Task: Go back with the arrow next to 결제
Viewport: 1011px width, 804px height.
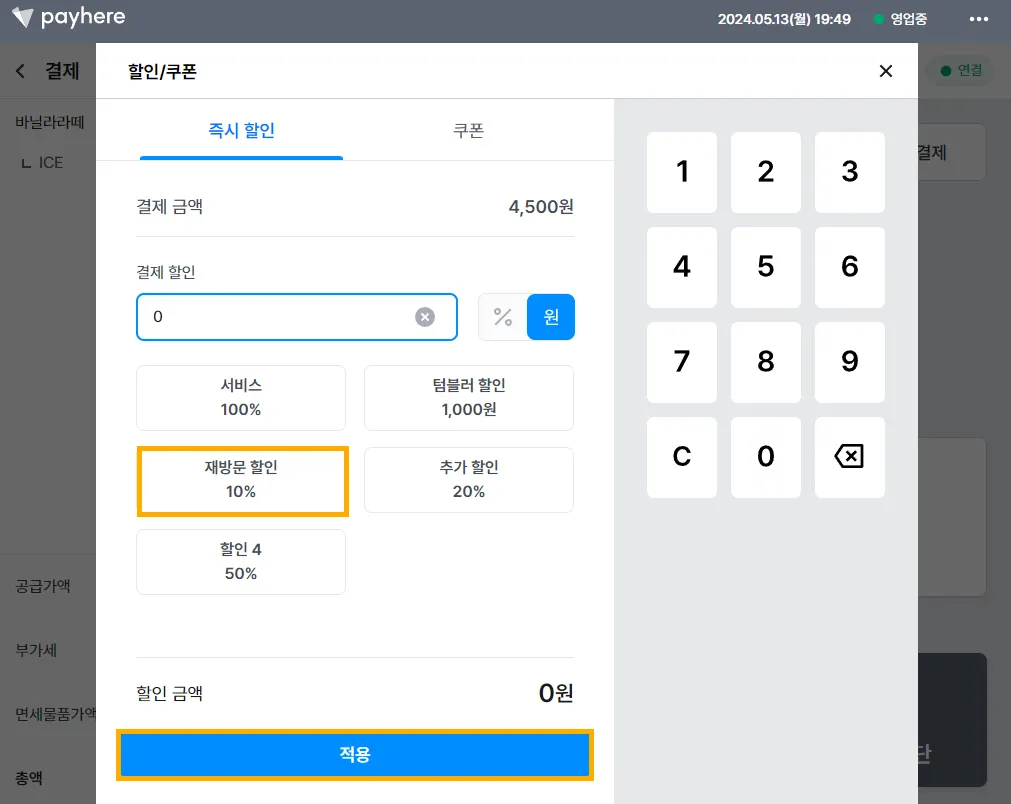Action: tap(21, 71)
